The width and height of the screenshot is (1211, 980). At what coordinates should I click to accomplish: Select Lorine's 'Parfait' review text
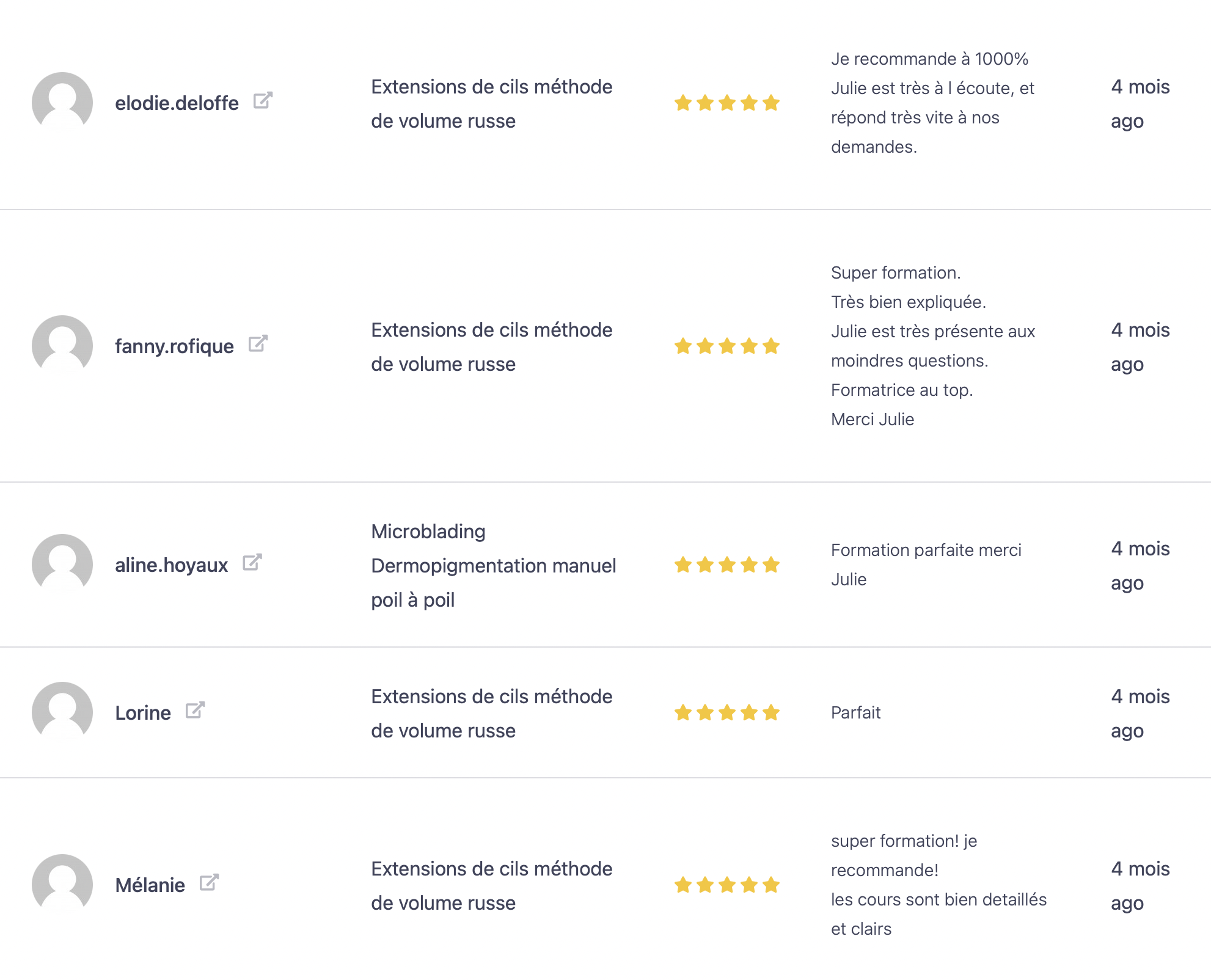[x=855, y=713]
